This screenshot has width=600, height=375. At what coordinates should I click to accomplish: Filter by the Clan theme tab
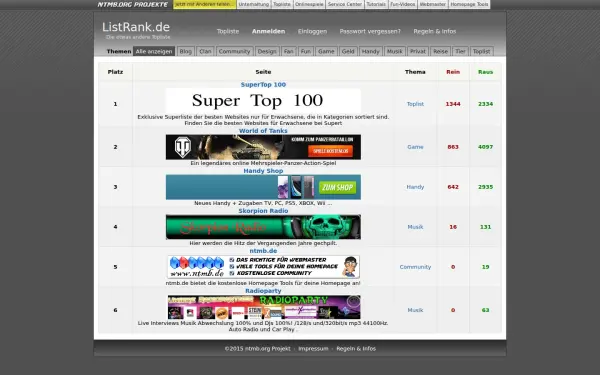pyautogui.click(x=205, y=51)
